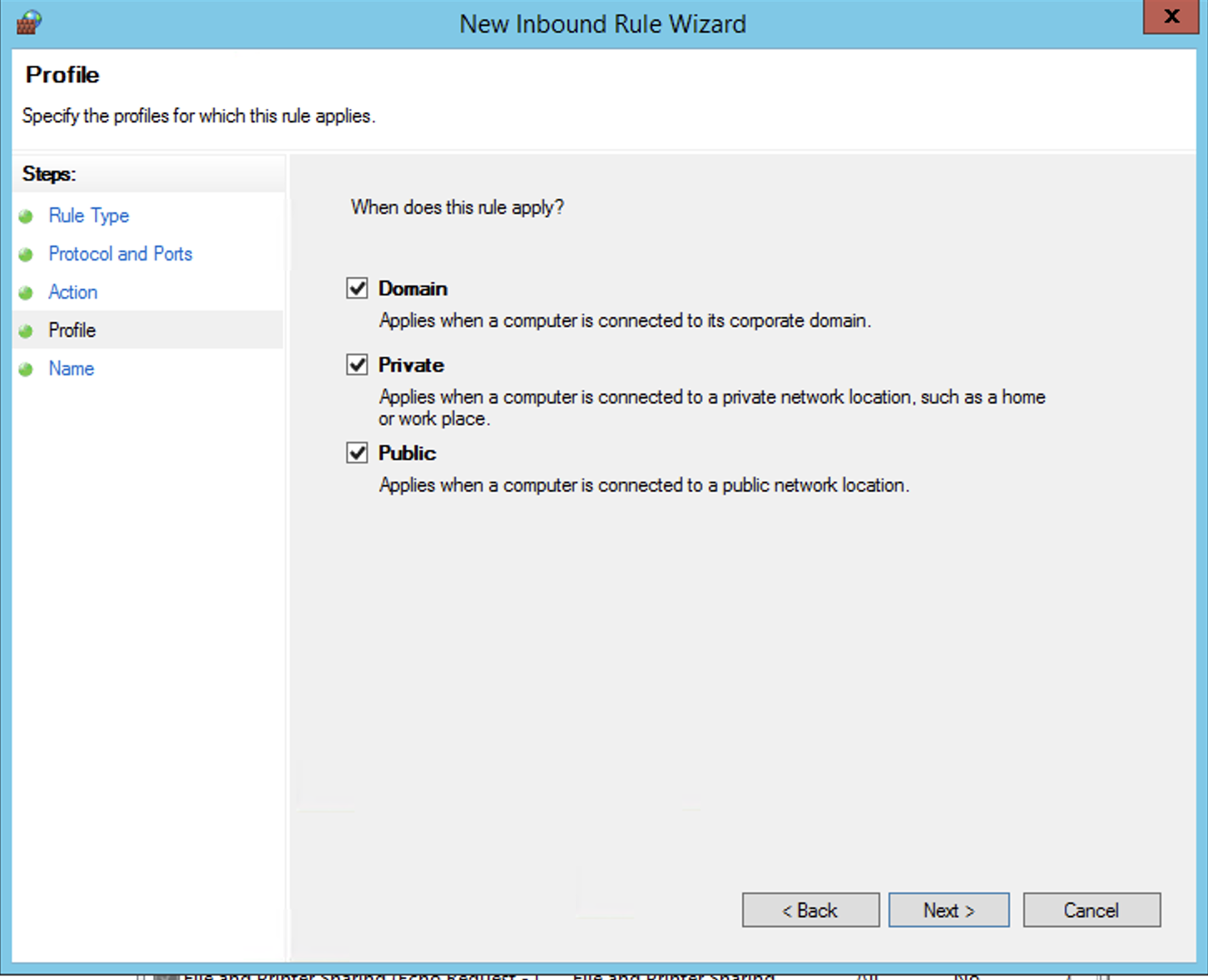Screen dimensions: 1208x980
Task: Click the green bullet beside Name
Action: tap(26, 369)
